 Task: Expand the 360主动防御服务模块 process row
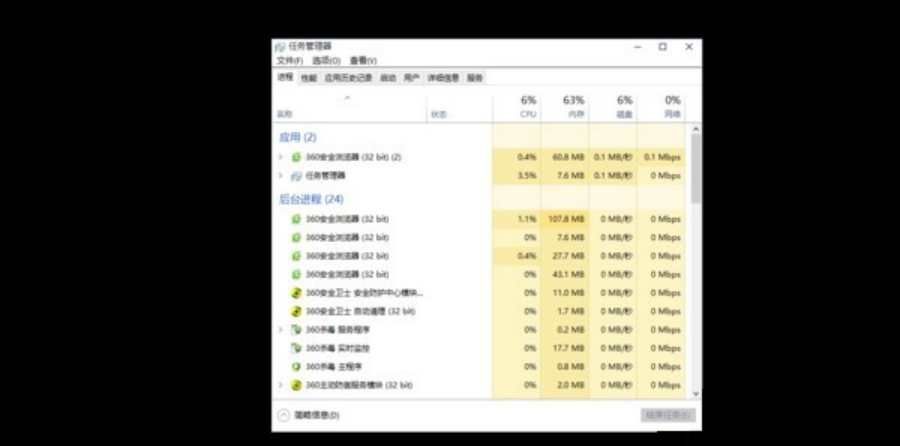coord(281,385)
